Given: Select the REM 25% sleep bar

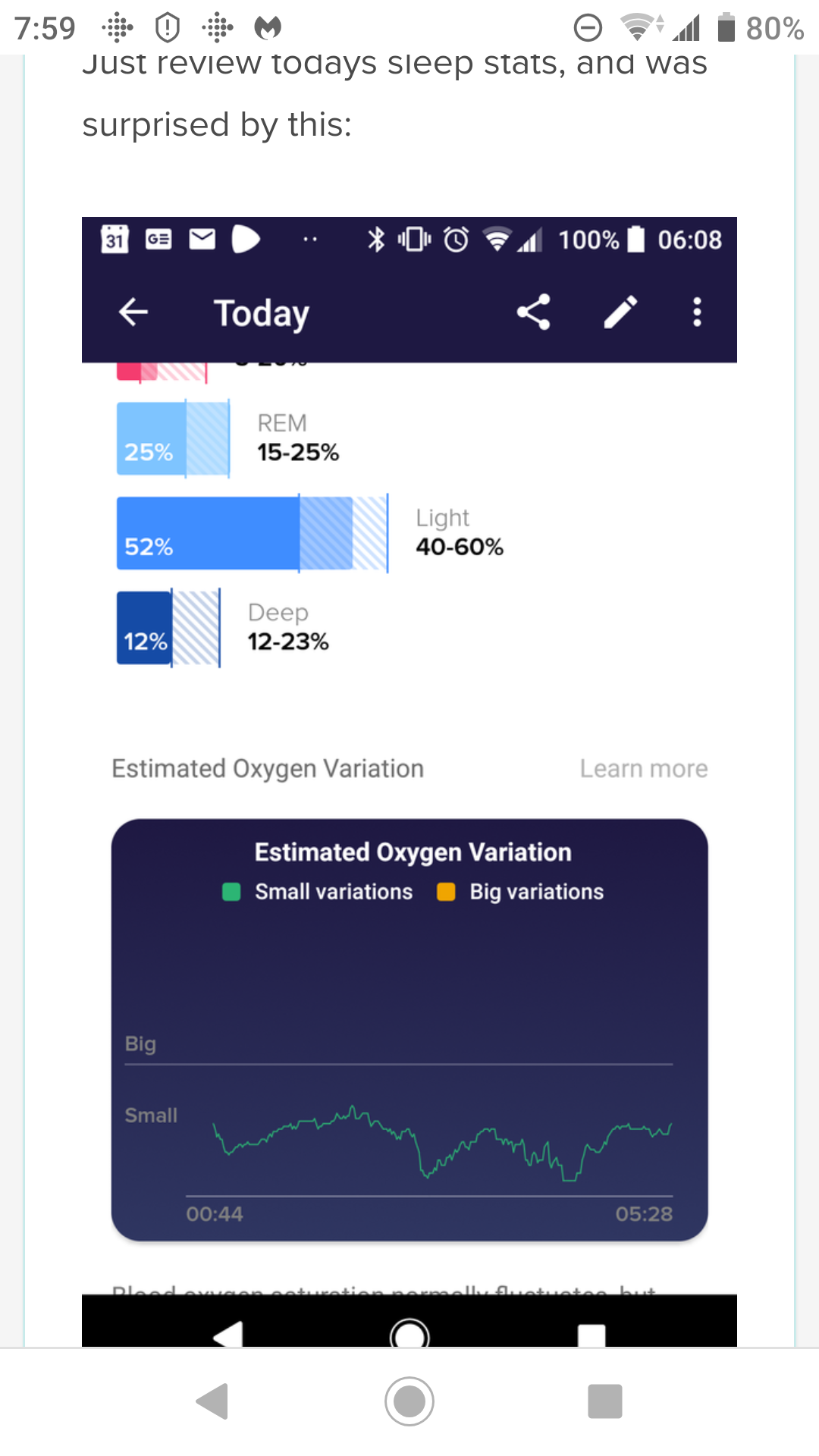Looking at the screenshot, I should pyautogui.click(x=172, y=439).
